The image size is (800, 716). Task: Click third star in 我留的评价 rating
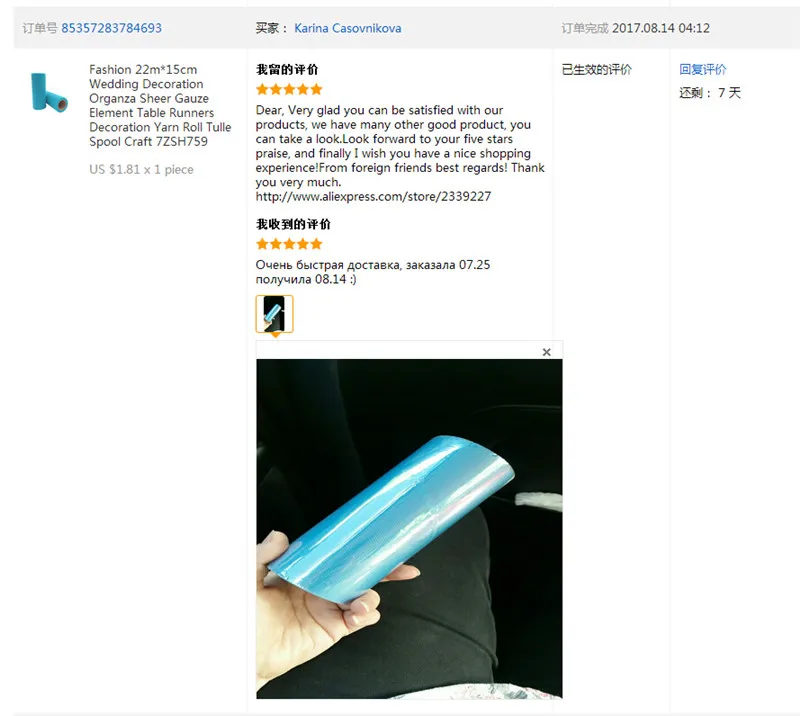click(x=289, y=90)
